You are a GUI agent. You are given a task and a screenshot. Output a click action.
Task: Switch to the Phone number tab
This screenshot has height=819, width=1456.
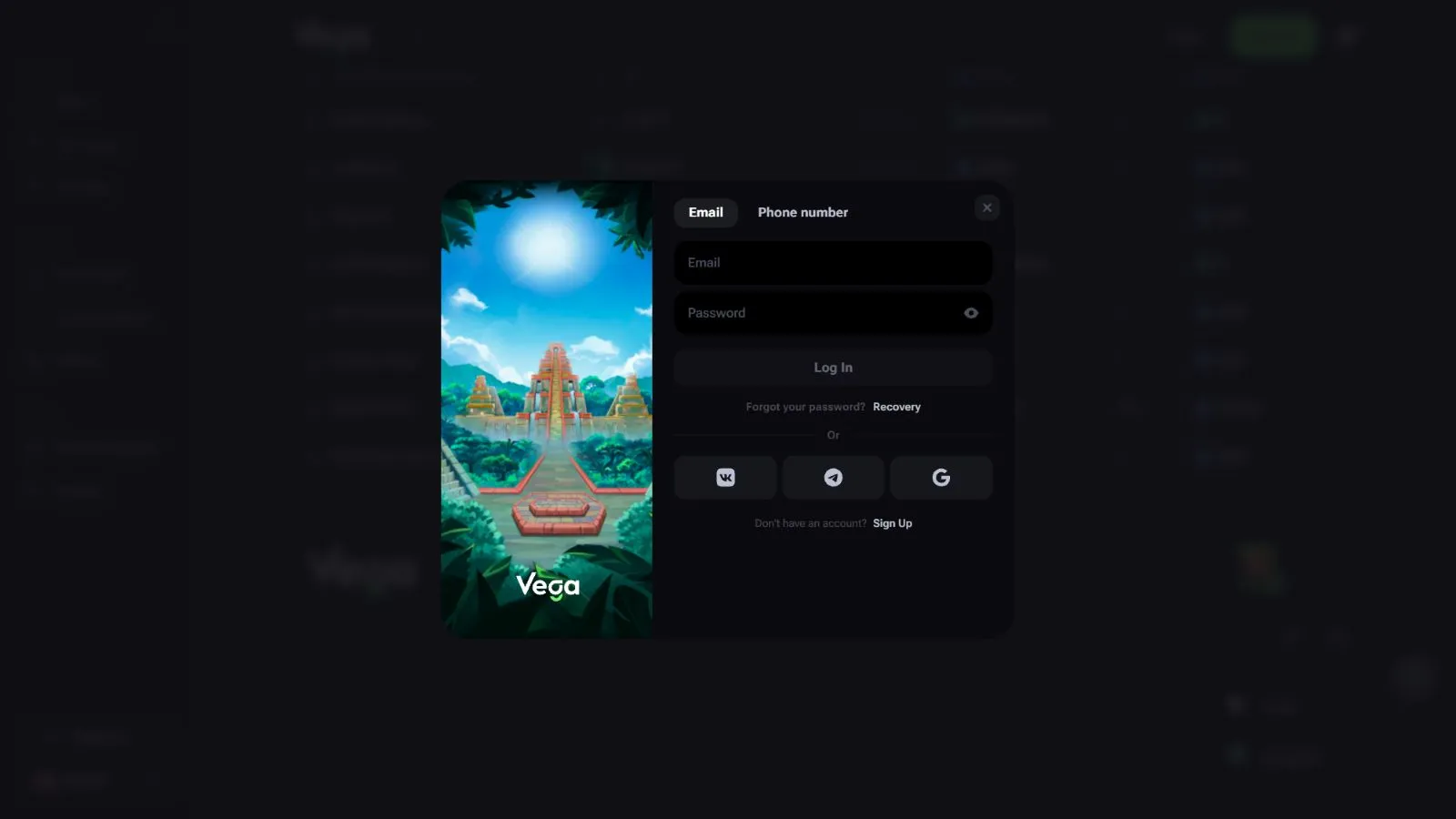(803, 212)
